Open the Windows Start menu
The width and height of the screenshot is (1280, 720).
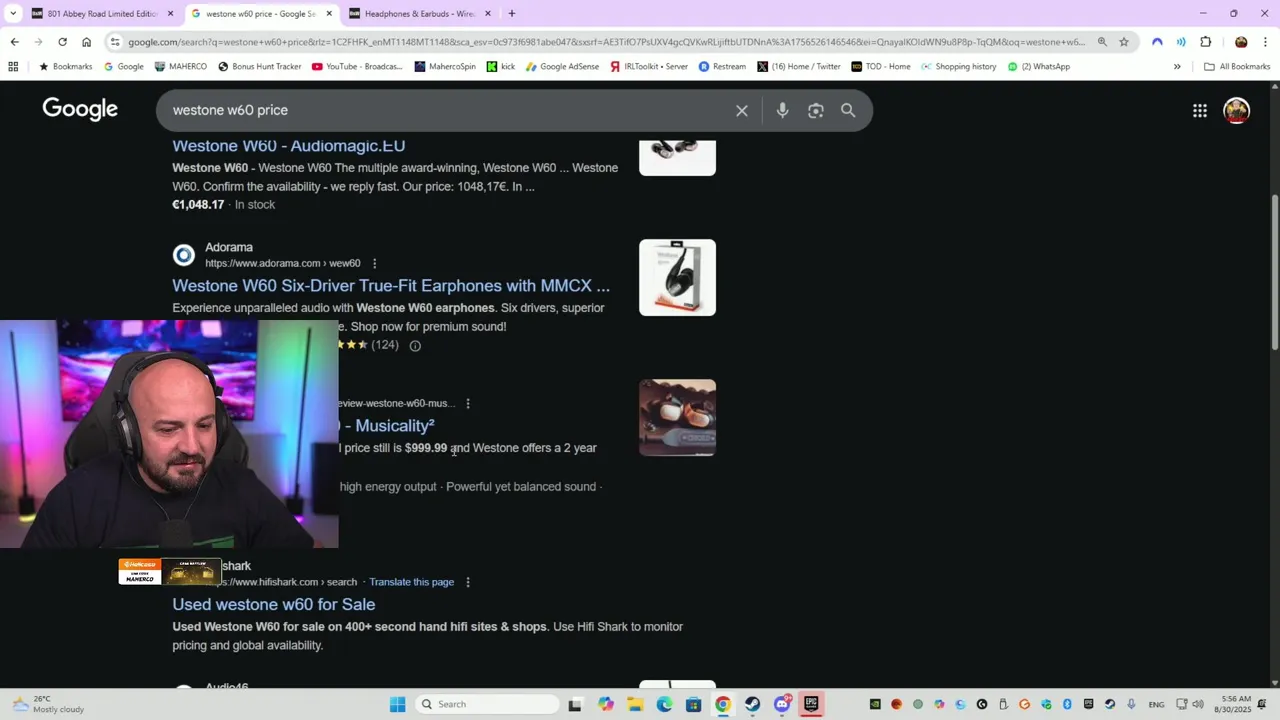click(x=397, y=704)
